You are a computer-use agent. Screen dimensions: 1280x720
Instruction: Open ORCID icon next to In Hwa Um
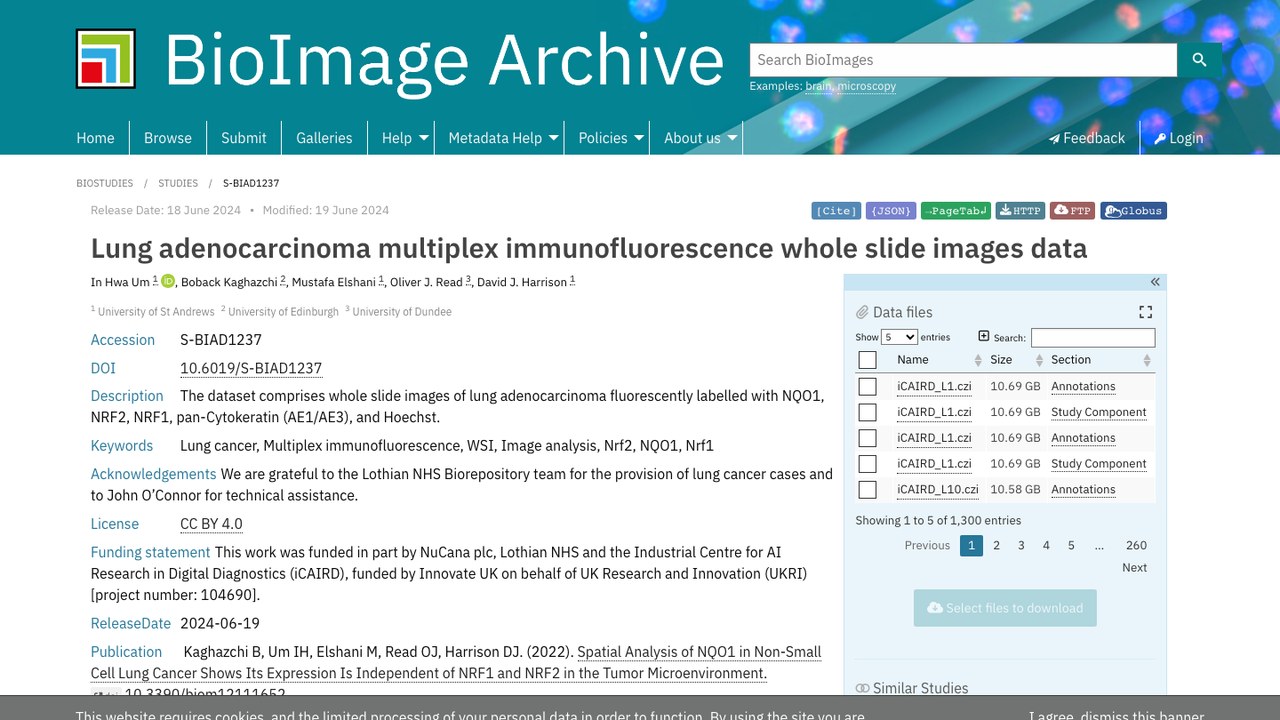tap(167, 282)
